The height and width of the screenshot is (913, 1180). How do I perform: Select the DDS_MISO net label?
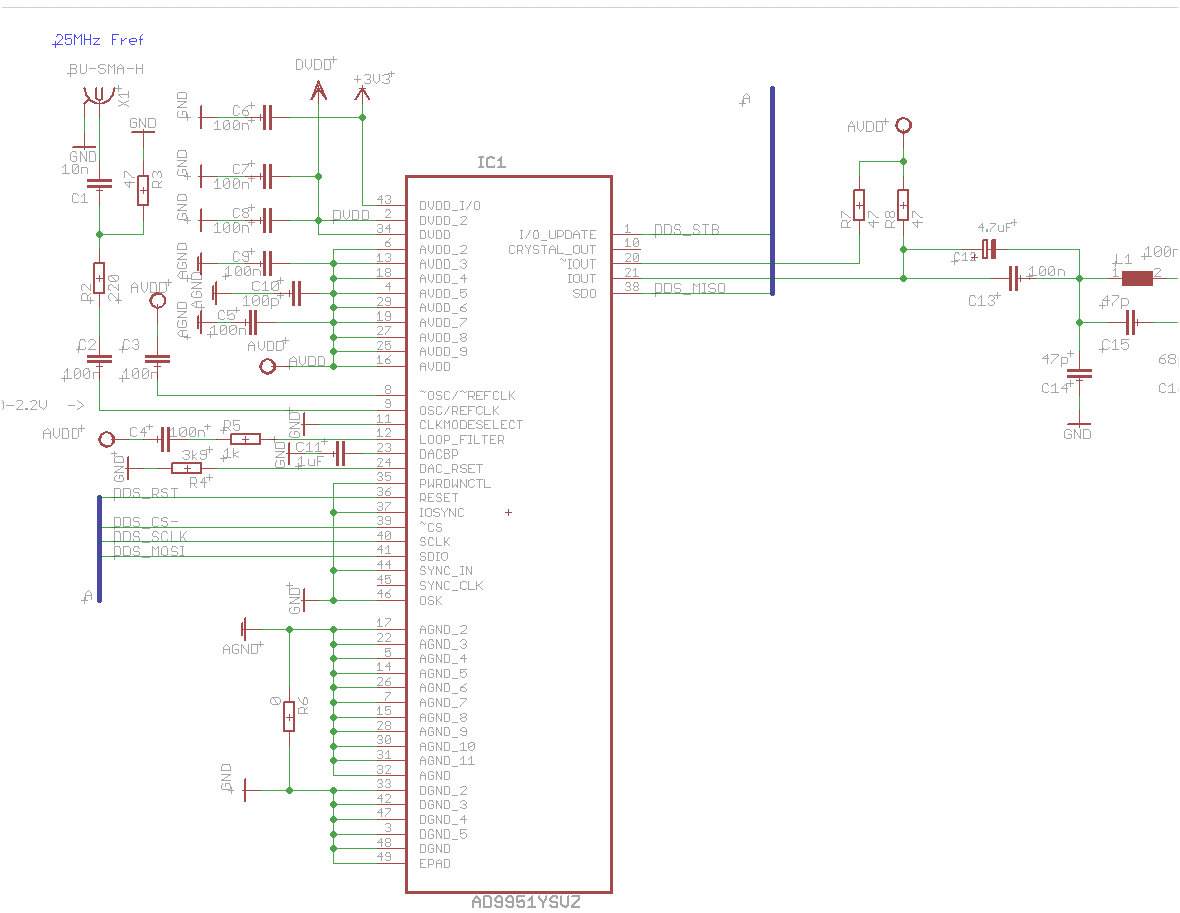689,288
